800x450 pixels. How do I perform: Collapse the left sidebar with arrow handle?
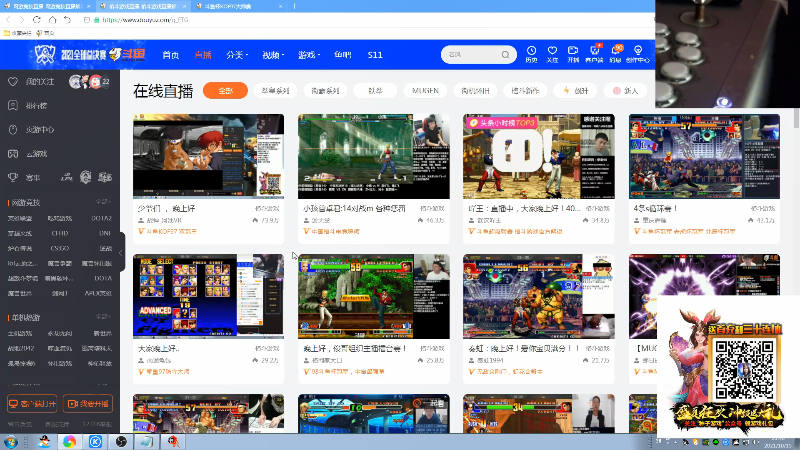pos(121,252)
